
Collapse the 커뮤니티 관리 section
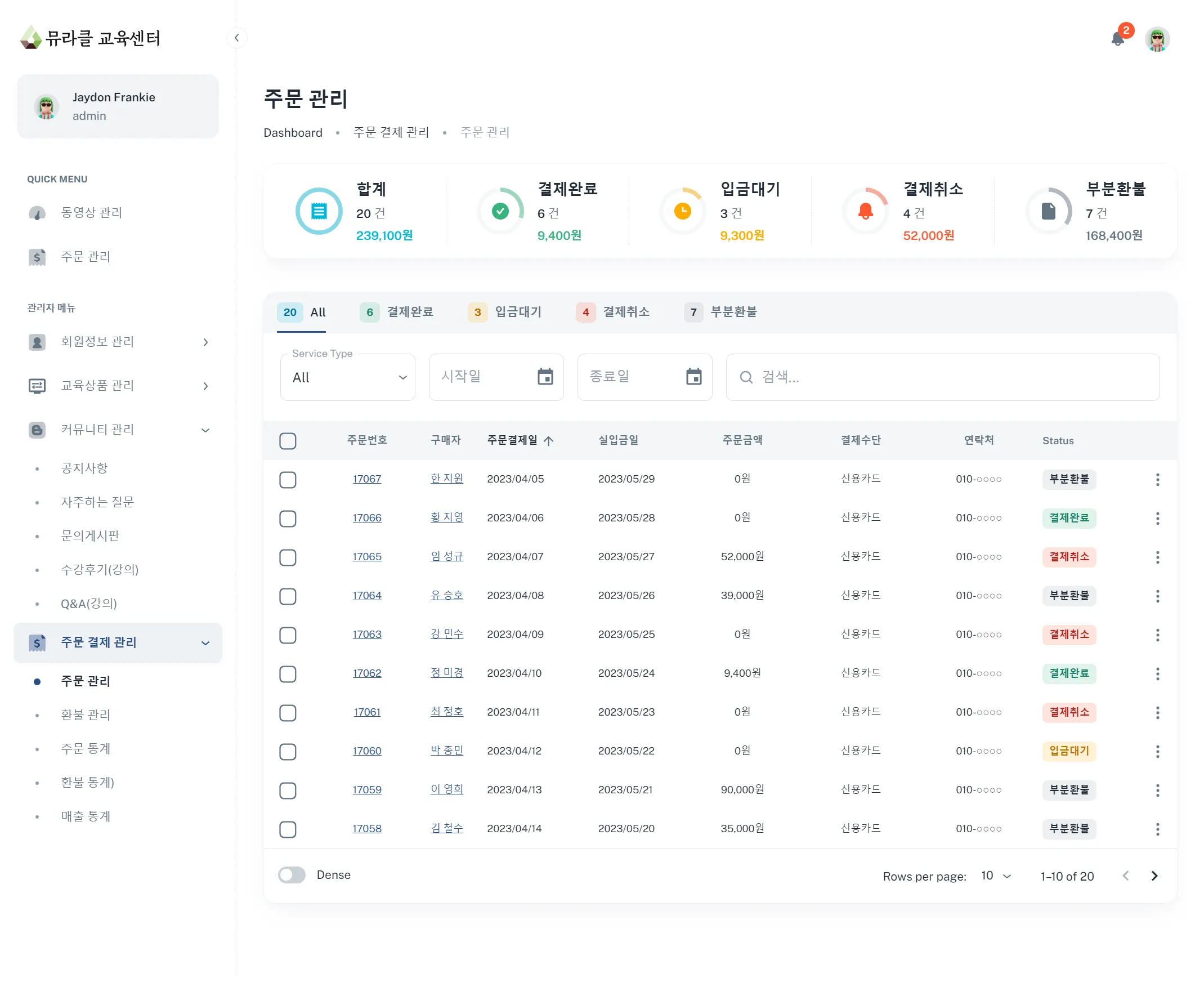pos(205,430)
